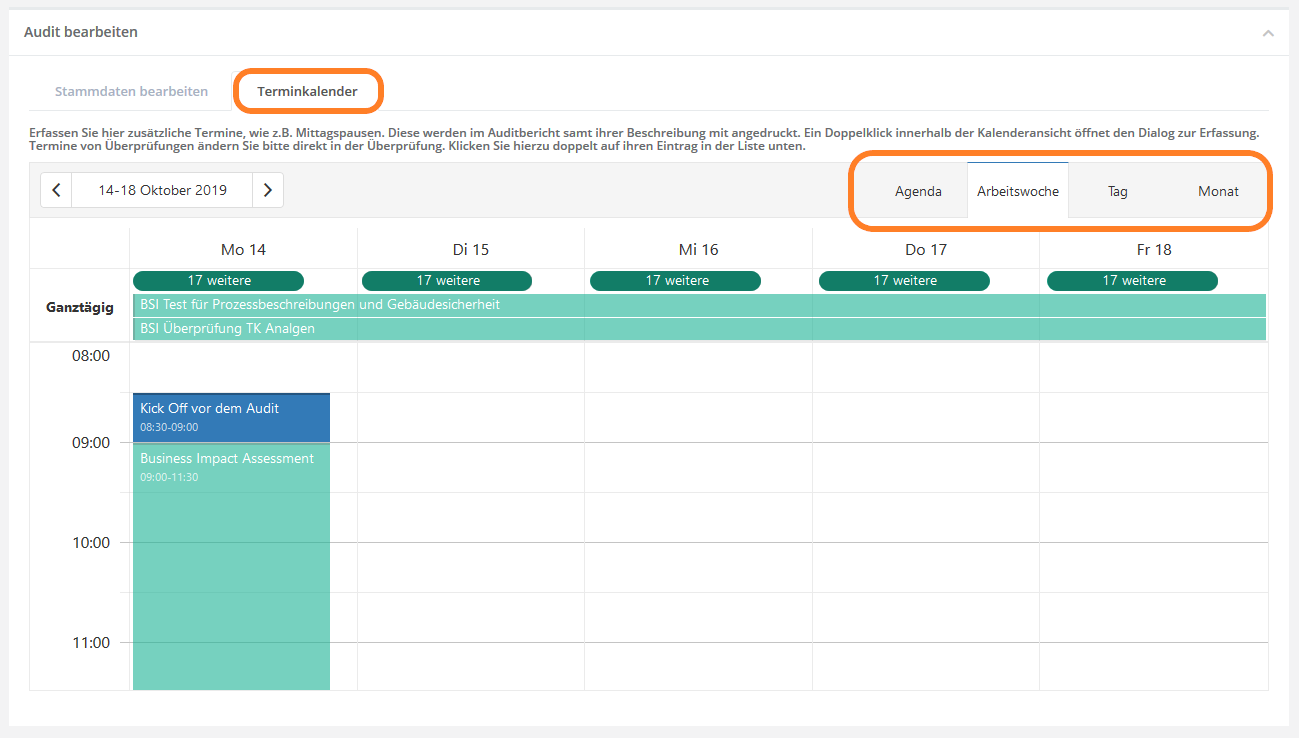Open Kick Off vor dem Audit appointment
This screenshot has height=738, width=1299.
[231, 417]
